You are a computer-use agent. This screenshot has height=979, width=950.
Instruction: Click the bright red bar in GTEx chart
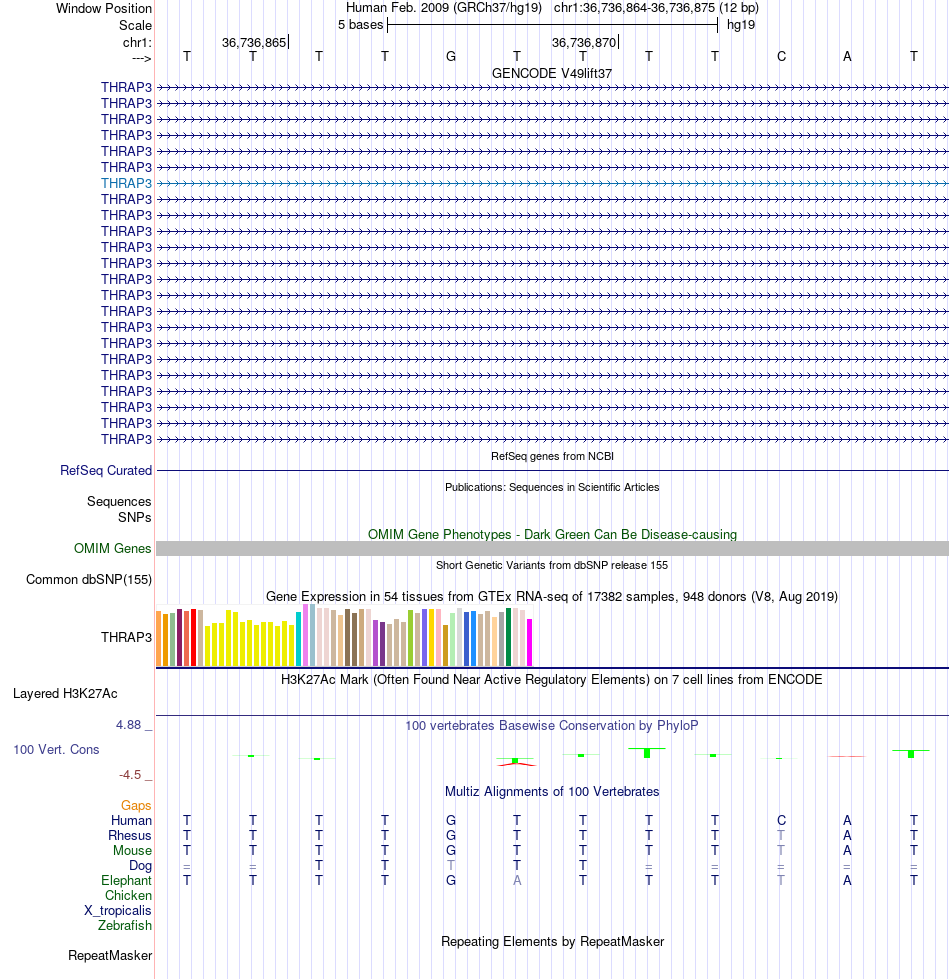[193, 637]
